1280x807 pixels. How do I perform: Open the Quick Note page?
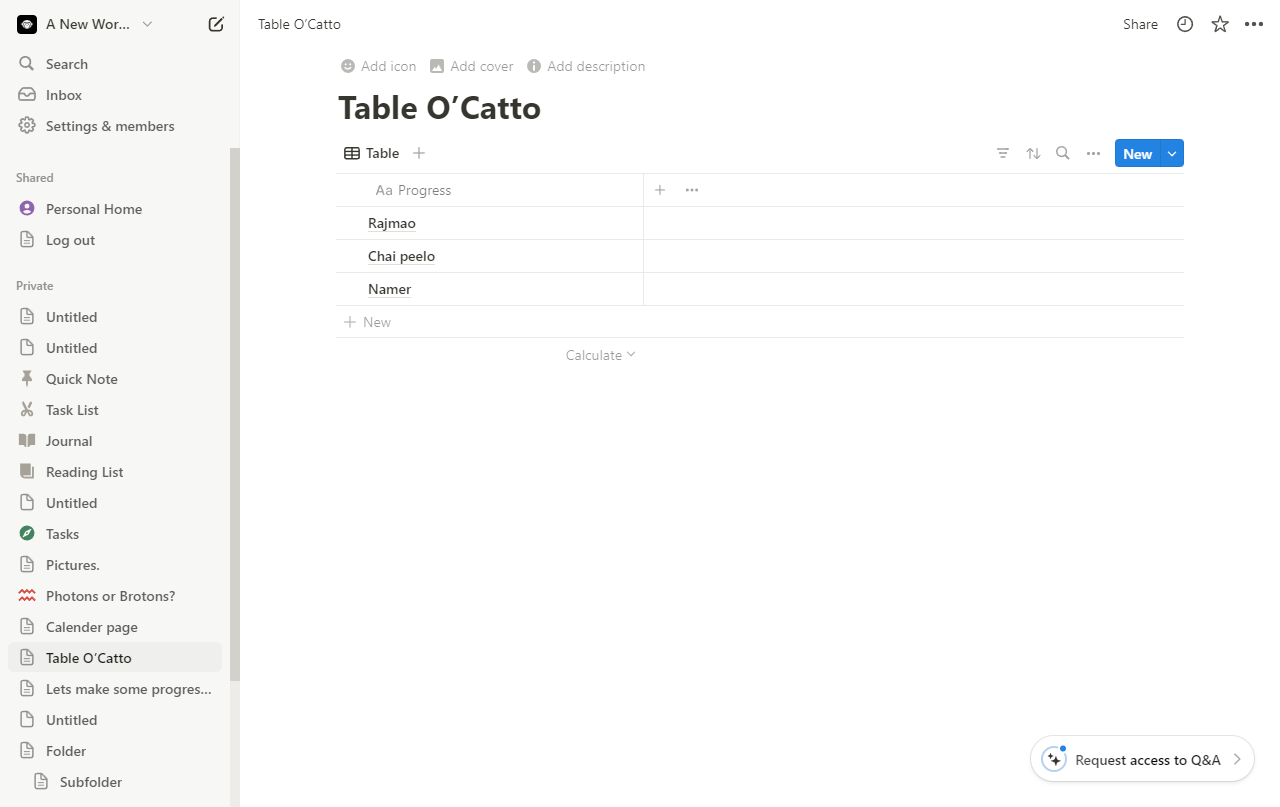tap(115, 379)
